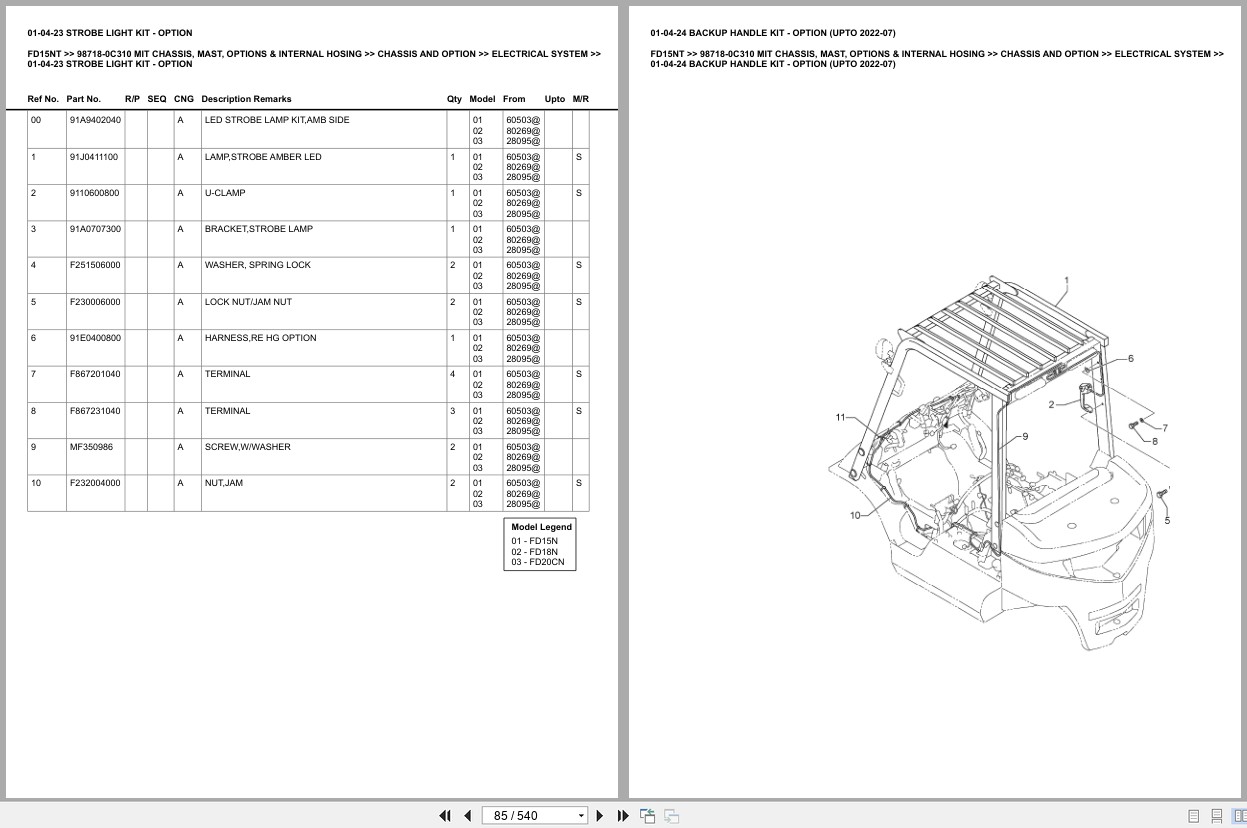Click legend entry 03 - FD20CN
This screenshot has height=828, width=1247.
click(x=538, y=562)
